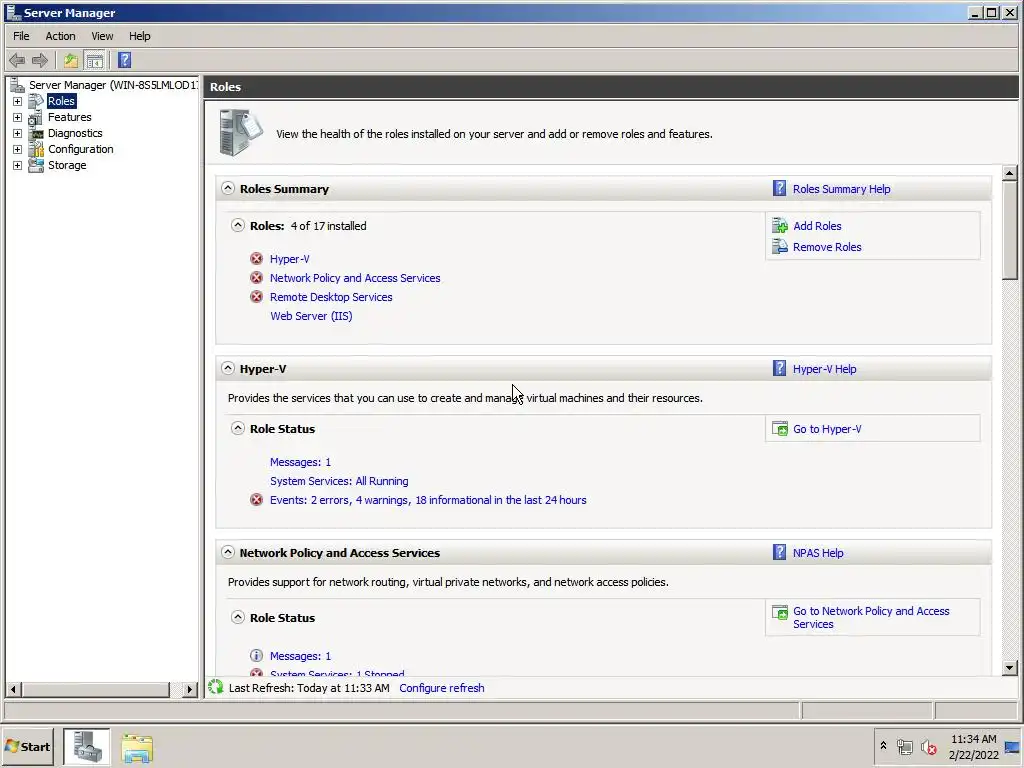Open the Web Server (IIS) role link
This screenshot has width=1024, height=768.
[311, 315]
